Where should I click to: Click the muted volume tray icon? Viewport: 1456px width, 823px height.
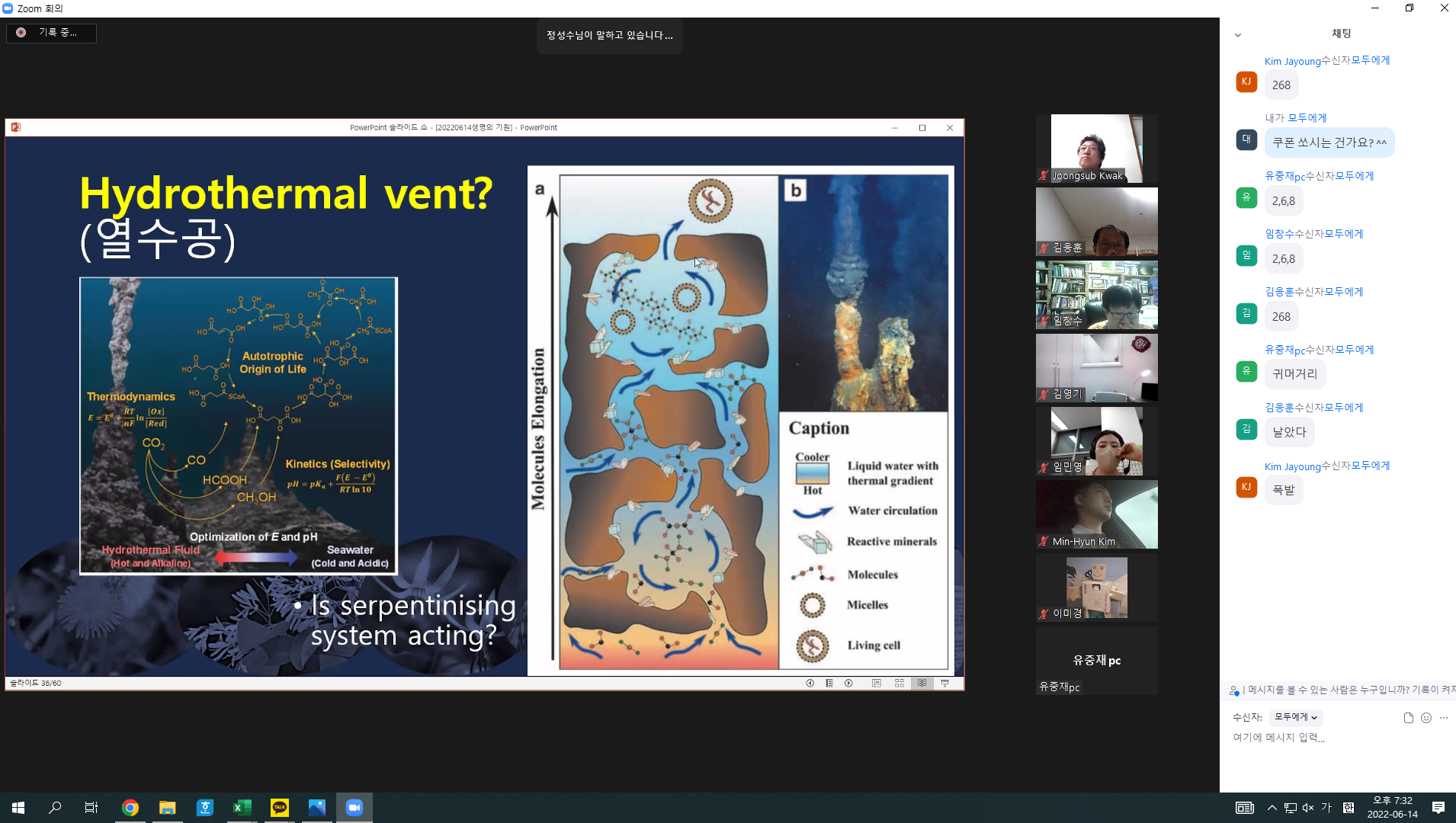click(1308, 808)
